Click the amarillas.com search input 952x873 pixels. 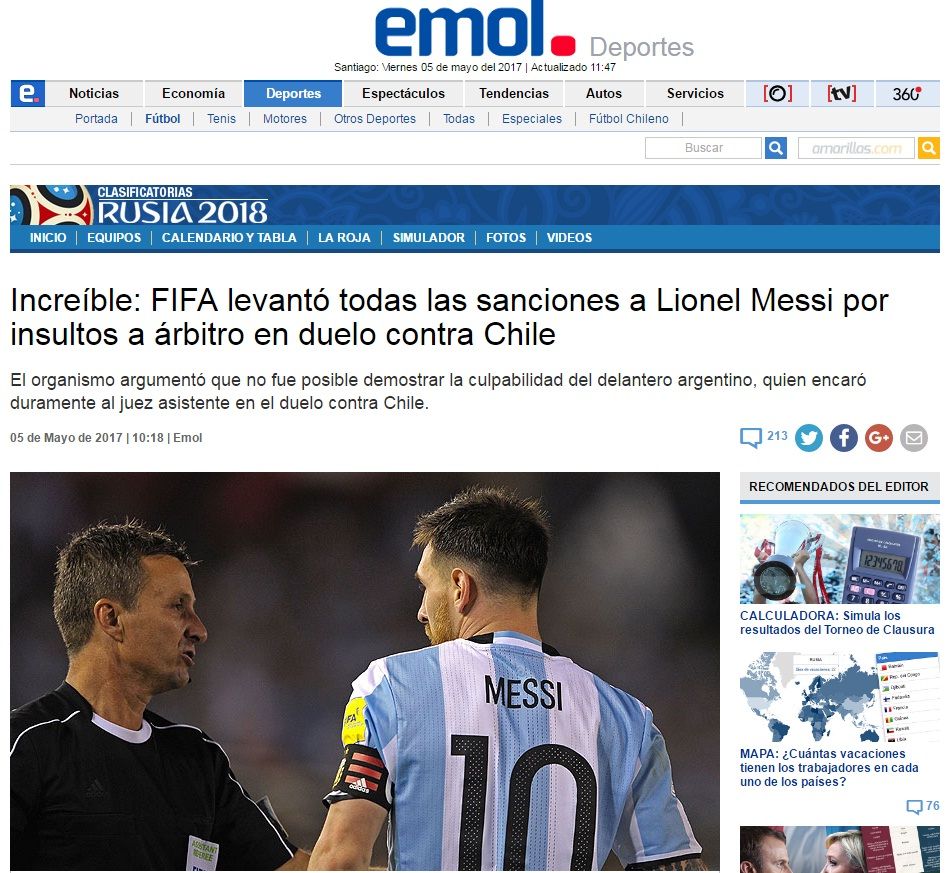[856, 148]
